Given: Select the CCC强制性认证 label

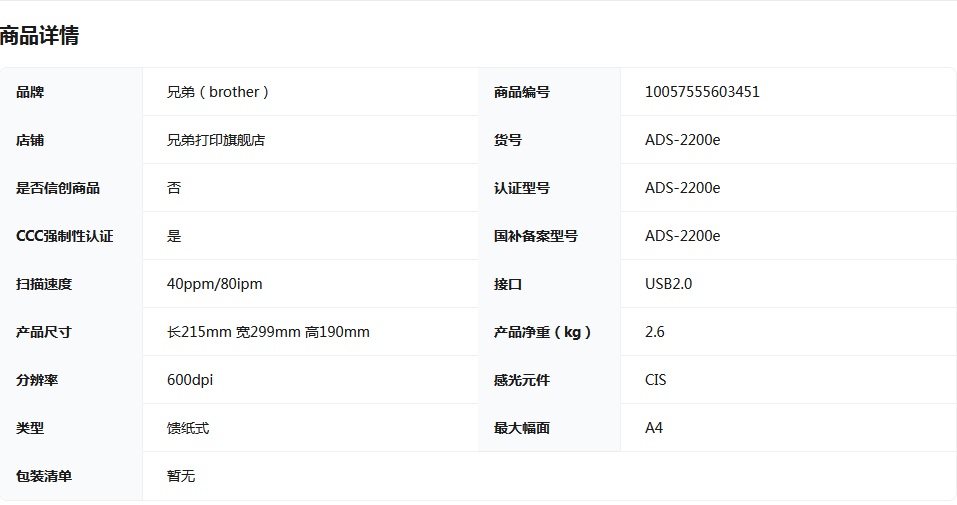Looking at the screenshot, I should coord(65,236).
